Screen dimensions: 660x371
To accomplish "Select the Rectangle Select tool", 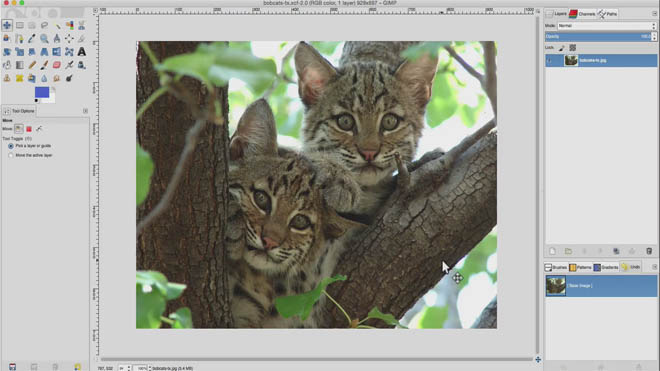I will 19,25.
